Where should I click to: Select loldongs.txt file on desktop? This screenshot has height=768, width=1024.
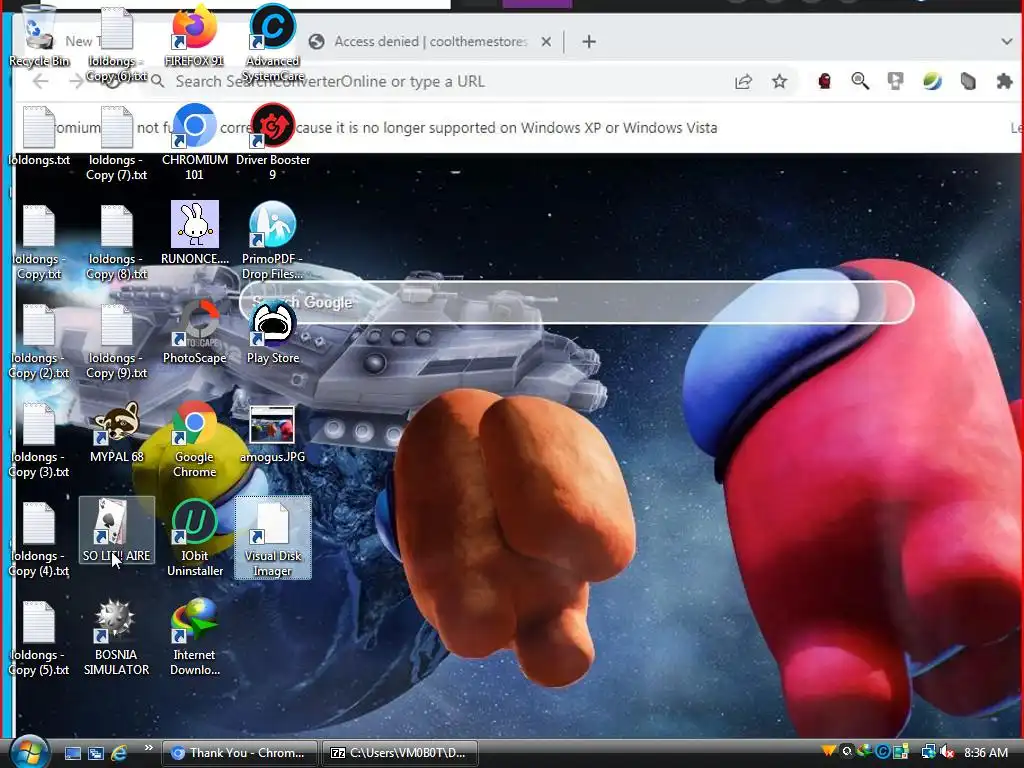click(x=39, y=136)
